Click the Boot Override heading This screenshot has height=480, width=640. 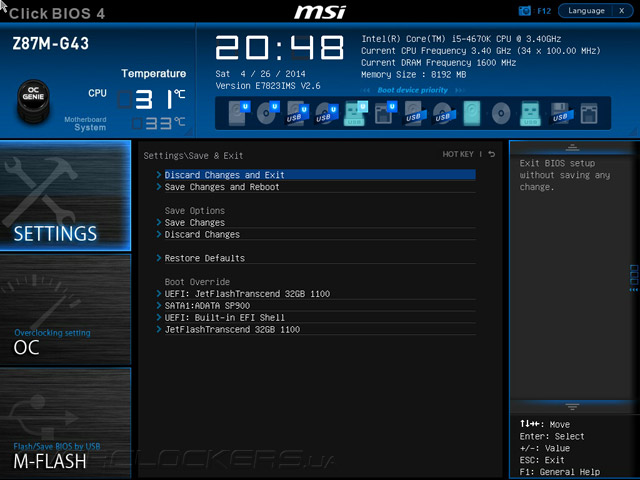tap(197, 282)
